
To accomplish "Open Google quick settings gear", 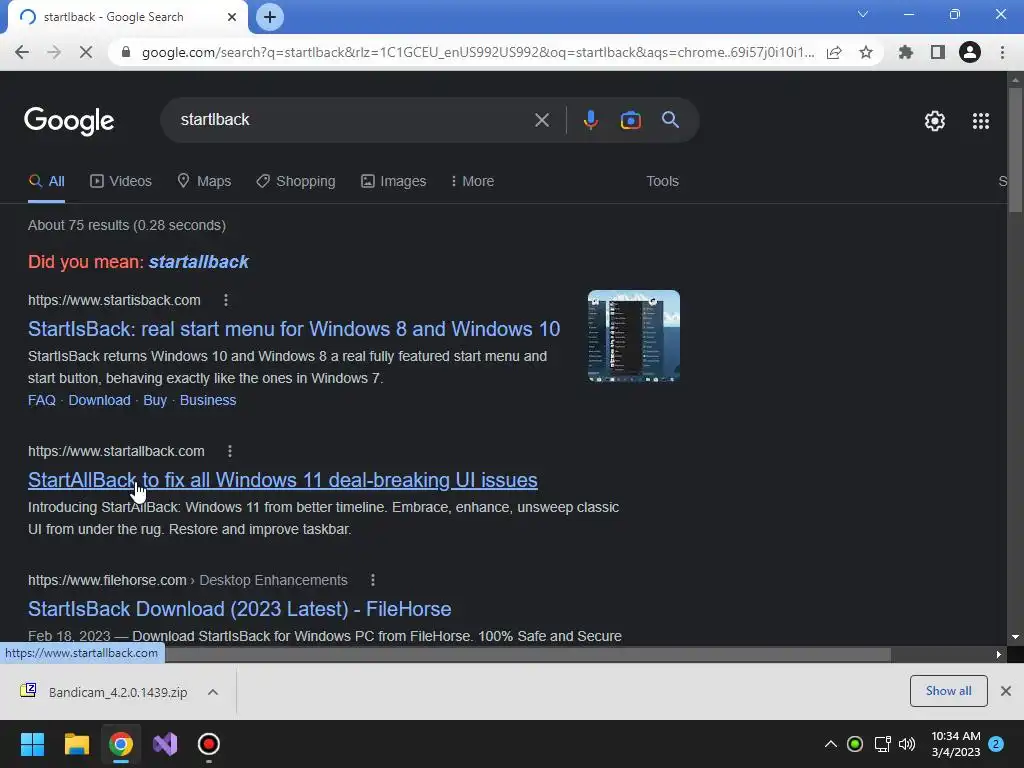I will [935, 121].
